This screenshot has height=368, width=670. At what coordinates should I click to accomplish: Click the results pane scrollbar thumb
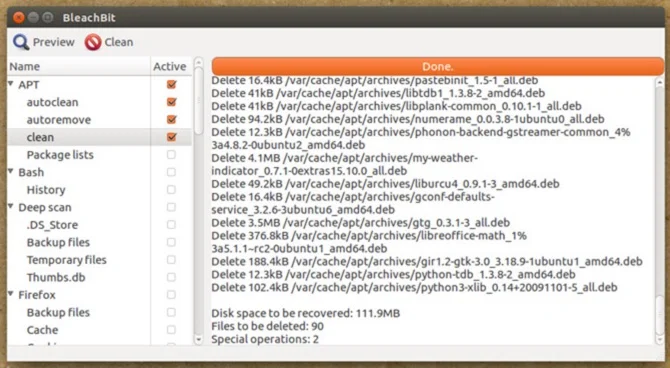pyautogui.click(x=660, y=314)
